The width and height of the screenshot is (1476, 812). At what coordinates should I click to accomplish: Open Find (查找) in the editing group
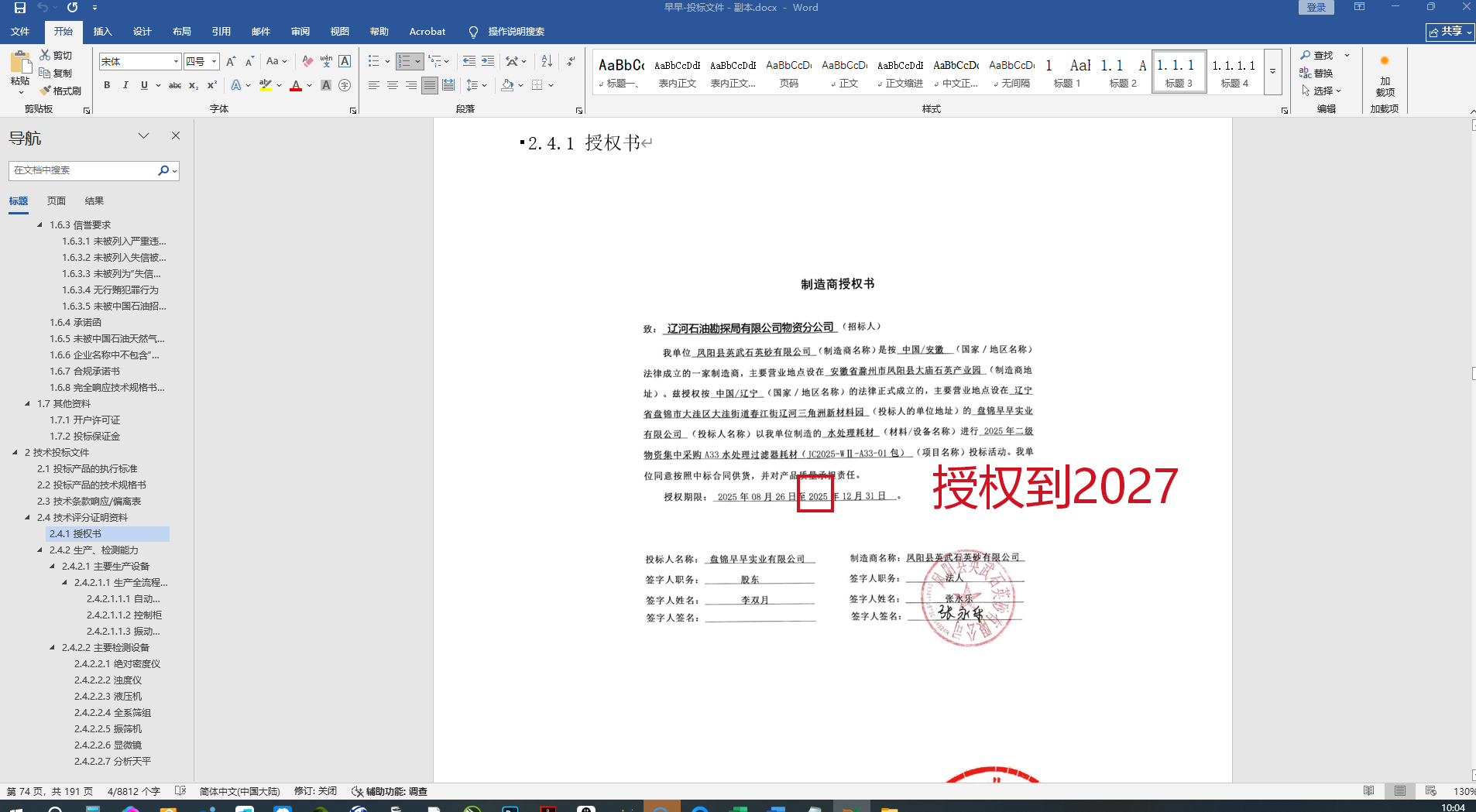tap(1316, 55)
